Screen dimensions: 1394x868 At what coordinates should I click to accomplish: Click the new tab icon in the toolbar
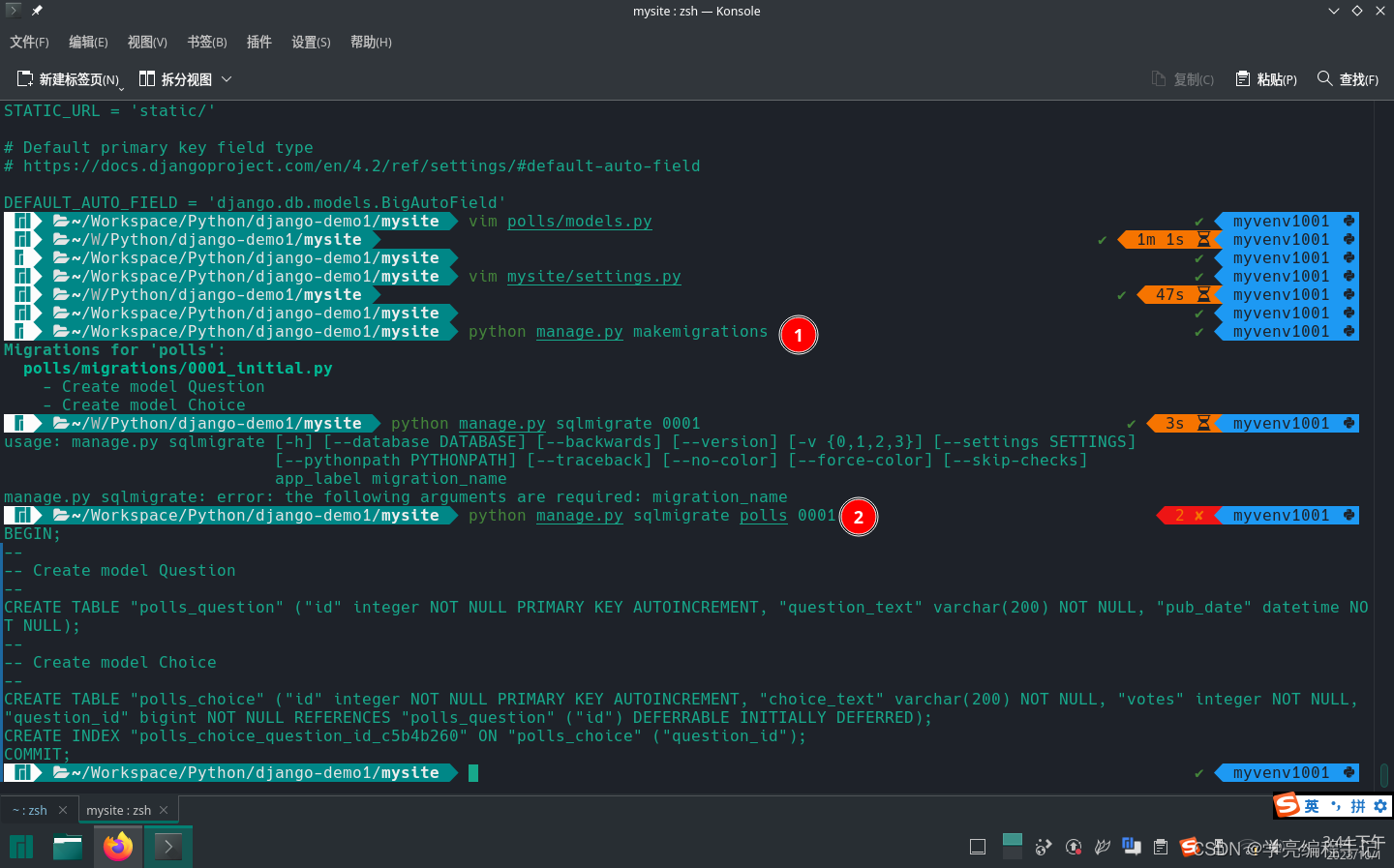pyautogui.click(x=25, y=78)
